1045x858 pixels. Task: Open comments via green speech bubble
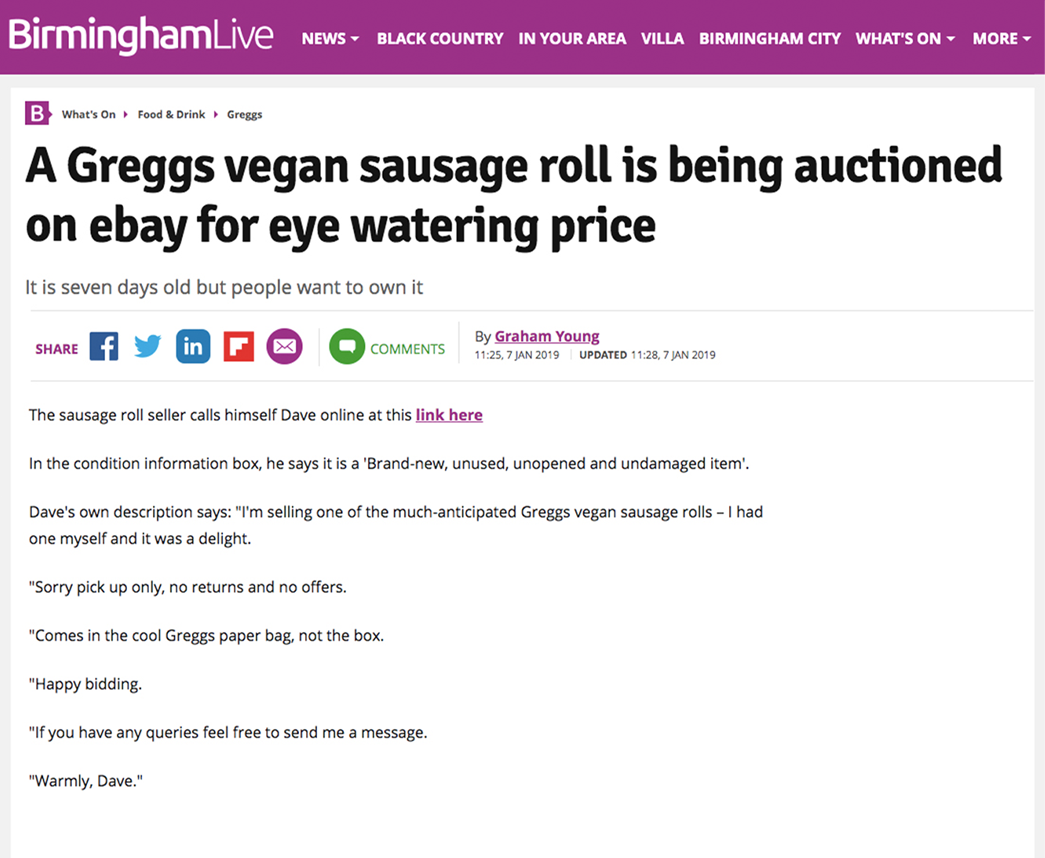coord(347,347)
